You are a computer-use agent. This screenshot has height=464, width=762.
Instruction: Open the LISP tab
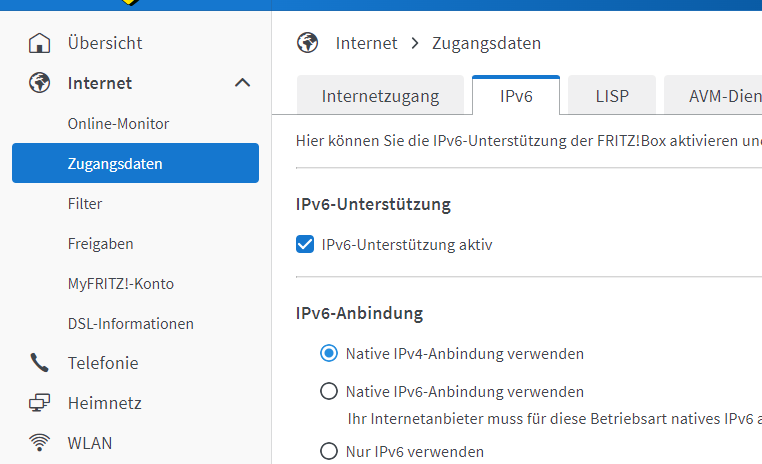tap(611, 97)
